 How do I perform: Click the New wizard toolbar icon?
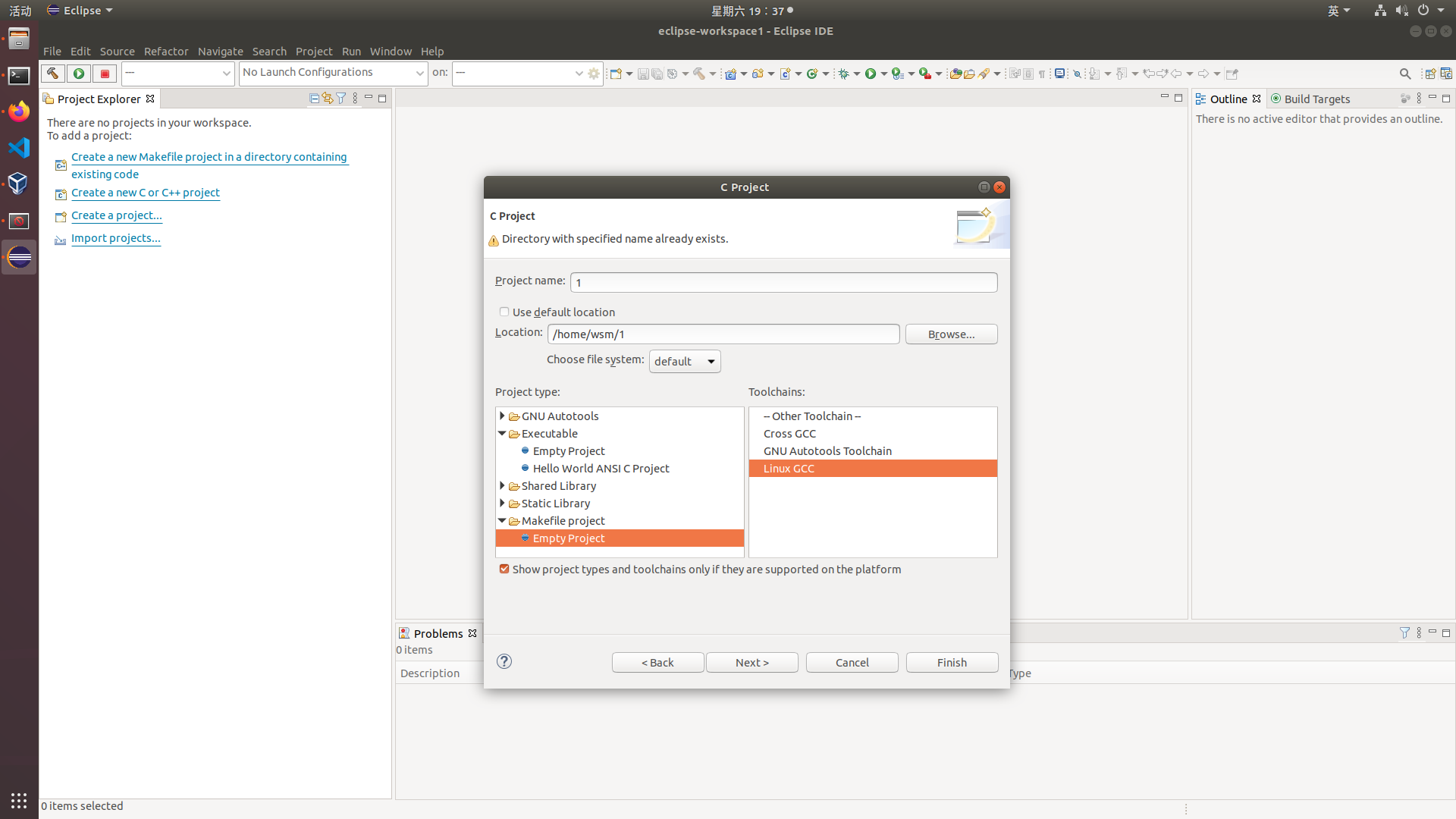pos(616,74)
